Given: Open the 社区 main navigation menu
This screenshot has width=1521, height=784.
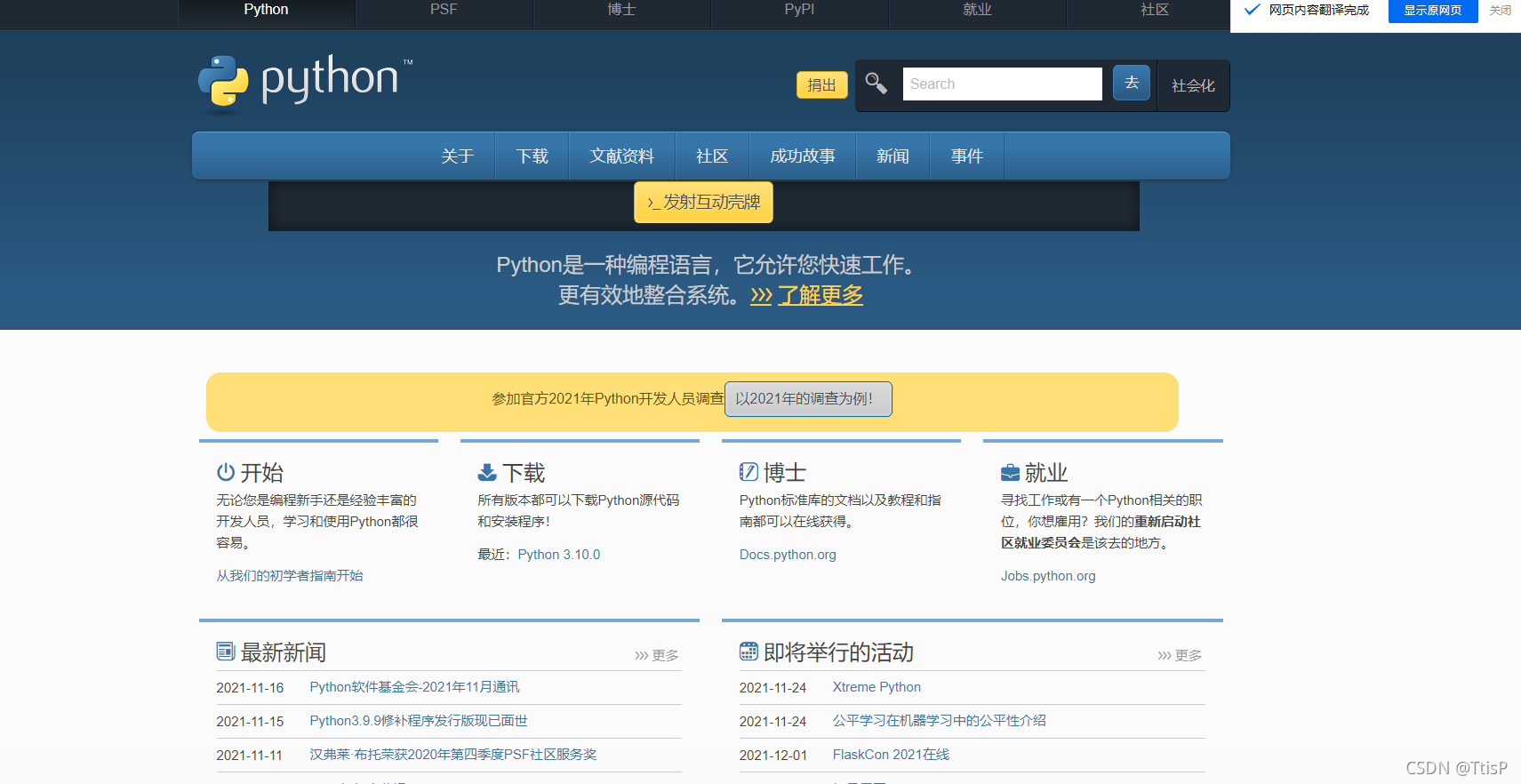Looking at the screenshot, I should tap(712, 156).
